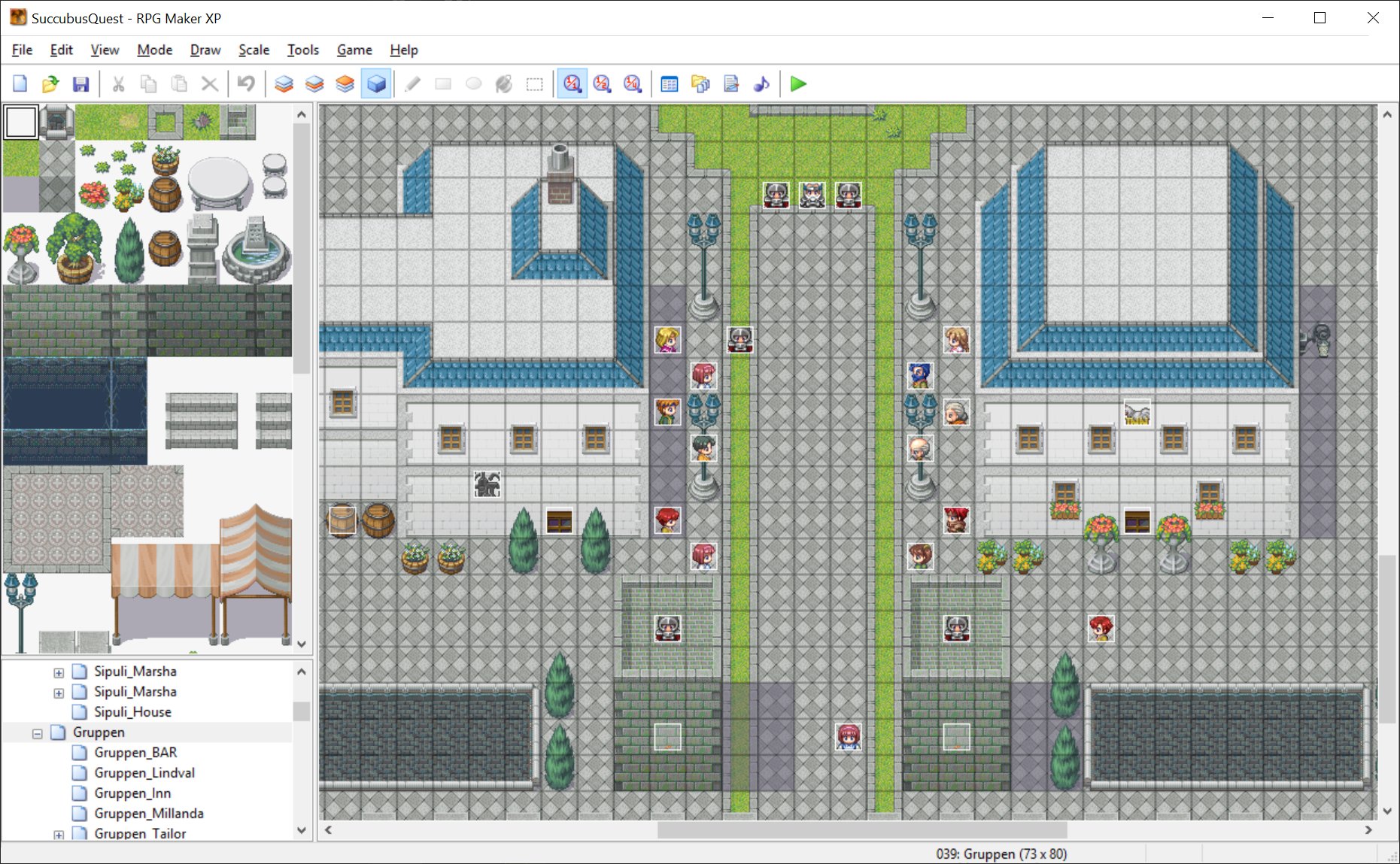
Task: Set map zoom to 1:2 scale
Action: tap(602, 83)
